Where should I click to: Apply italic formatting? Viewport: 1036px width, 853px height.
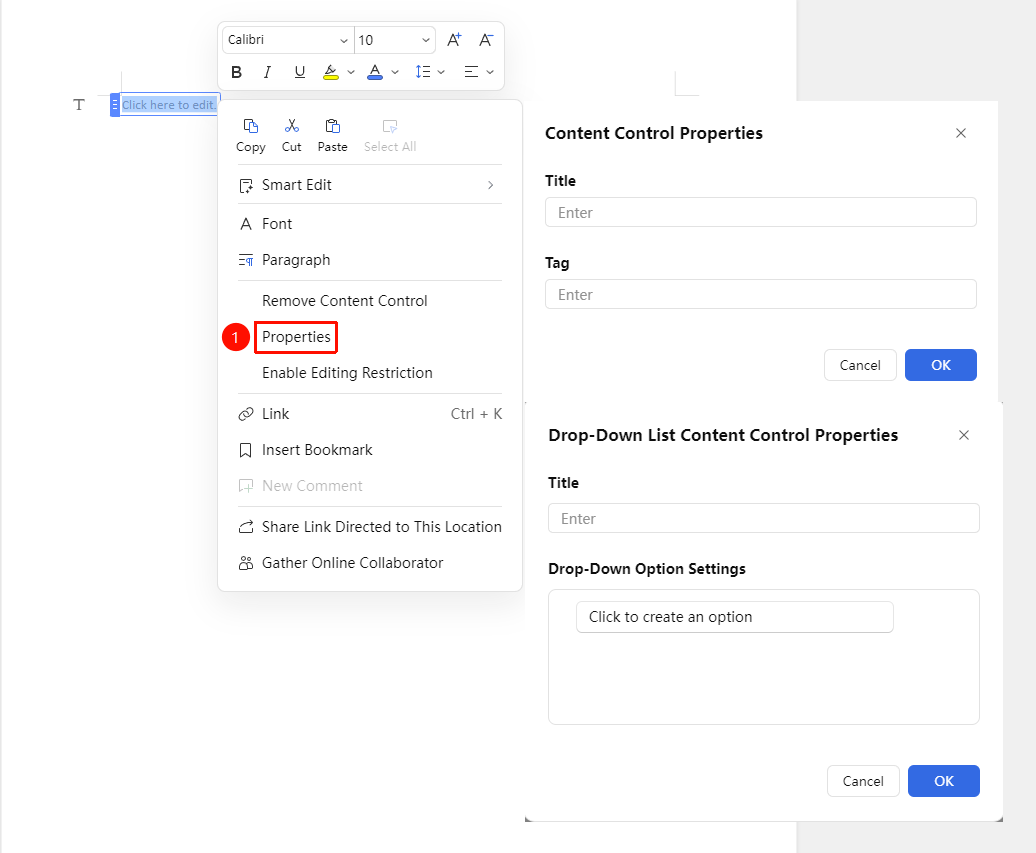click(268, 72)
